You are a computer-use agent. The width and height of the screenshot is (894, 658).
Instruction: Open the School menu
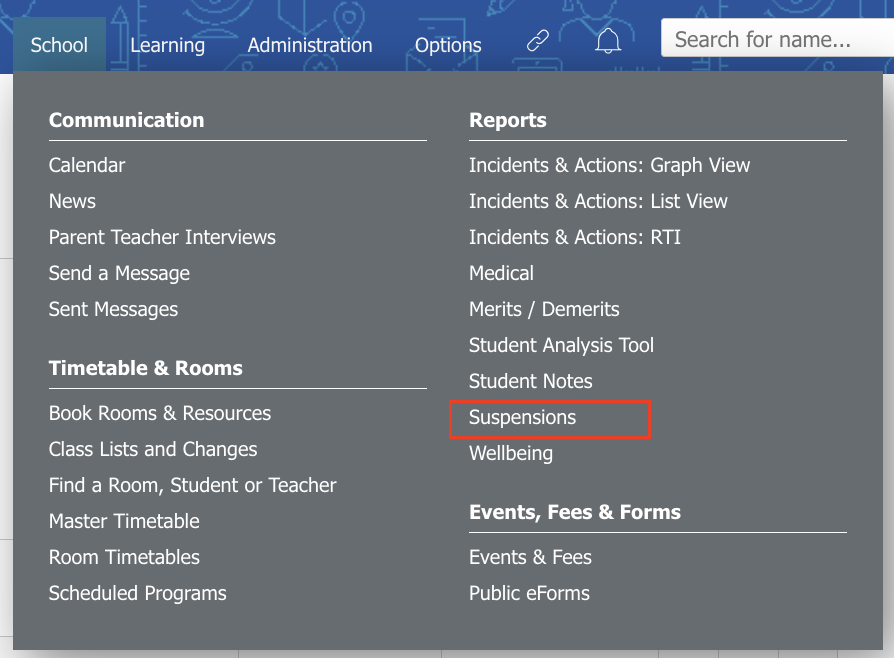(x=59, y=44)
